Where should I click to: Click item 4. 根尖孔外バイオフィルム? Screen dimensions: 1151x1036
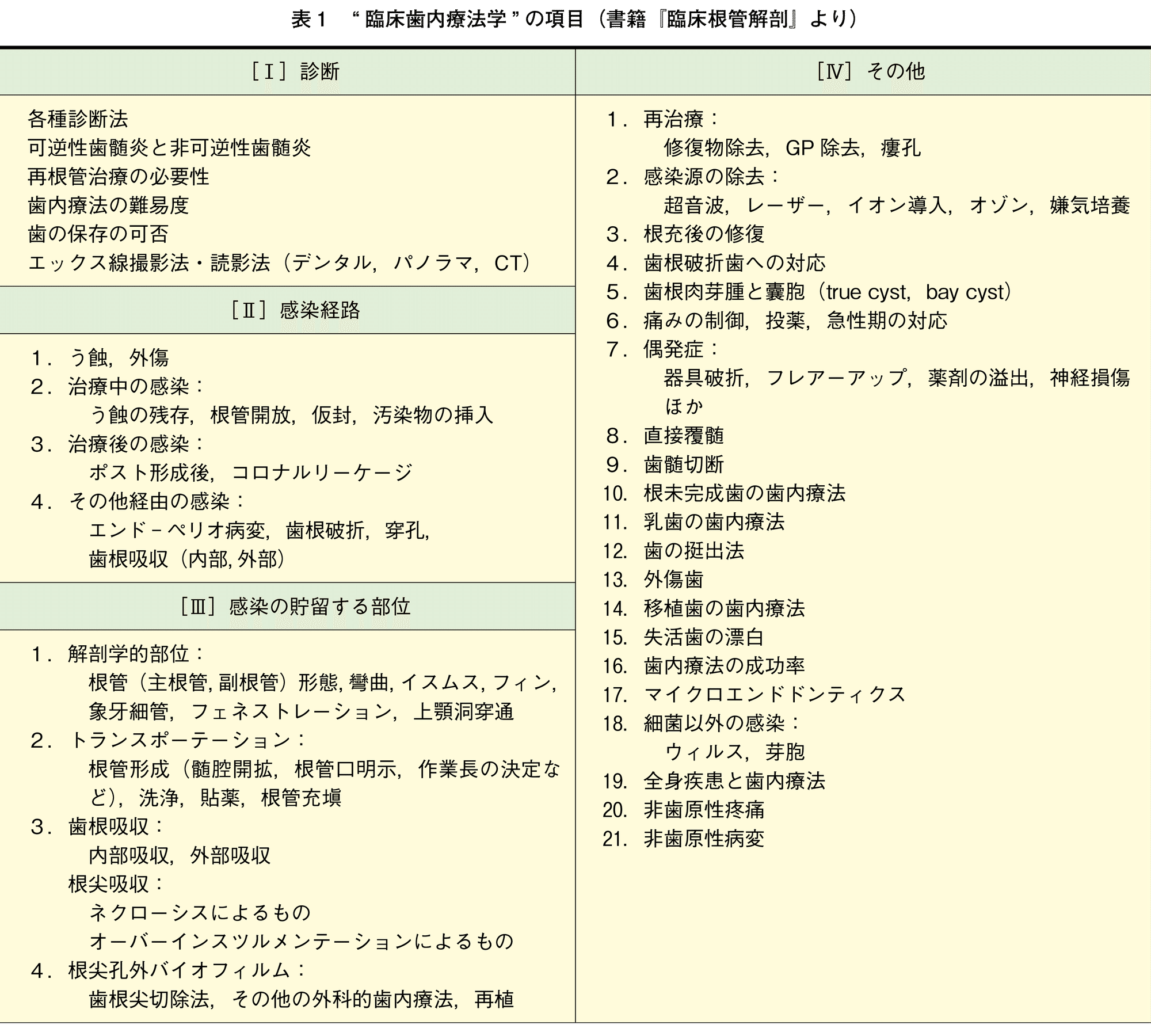coord(169,971)
